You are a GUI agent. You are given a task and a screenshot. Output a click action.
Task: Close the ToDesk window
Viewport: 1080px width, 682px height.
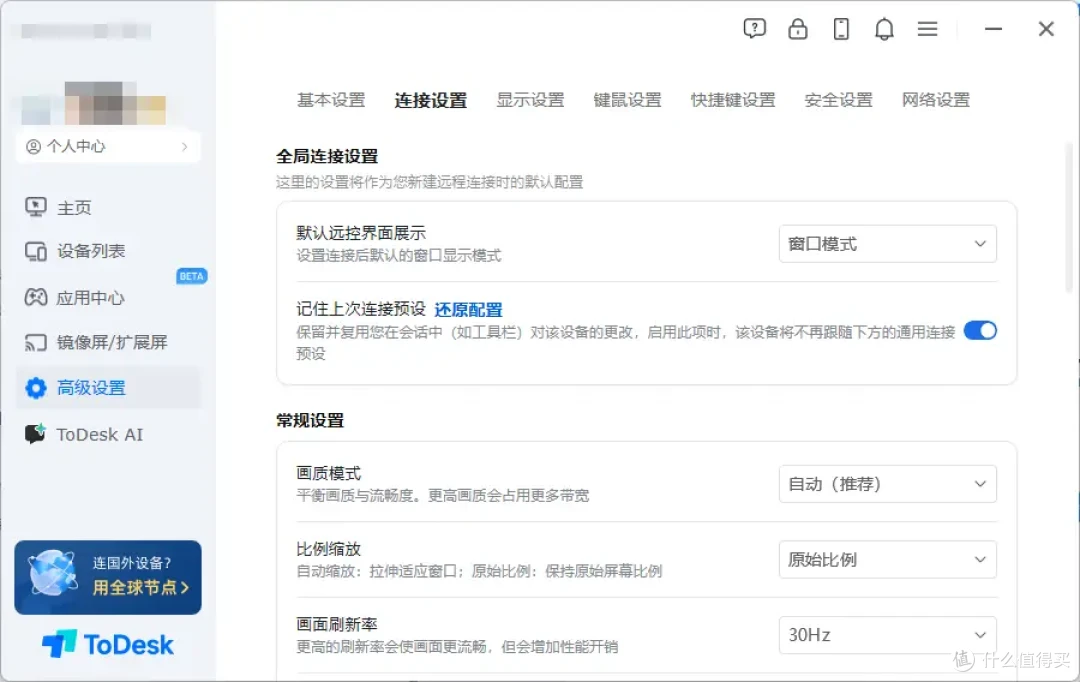tap(1046, 29)
